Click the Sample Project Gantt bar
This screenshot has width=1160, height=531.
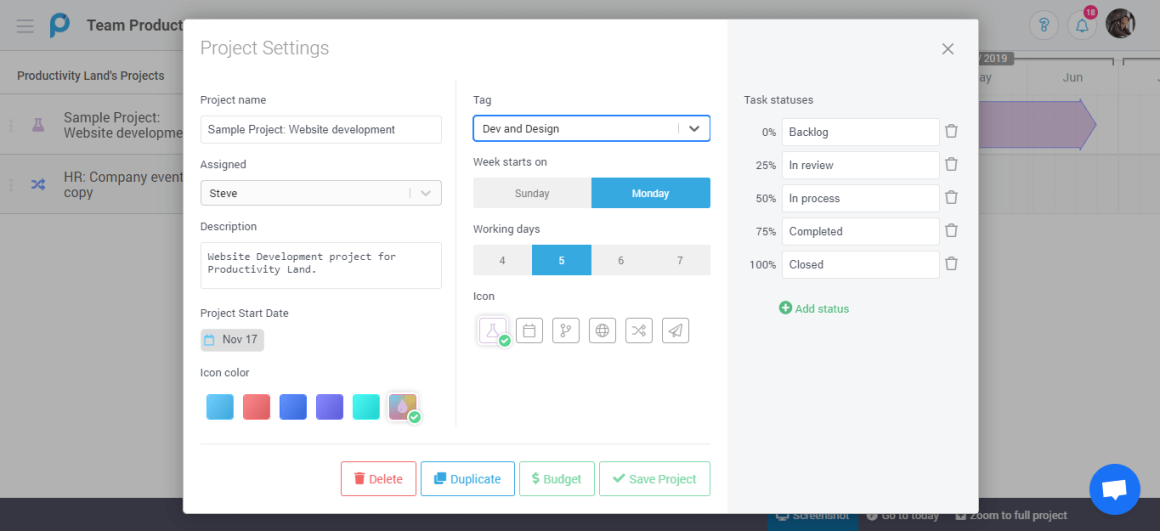pos(1036,124)
